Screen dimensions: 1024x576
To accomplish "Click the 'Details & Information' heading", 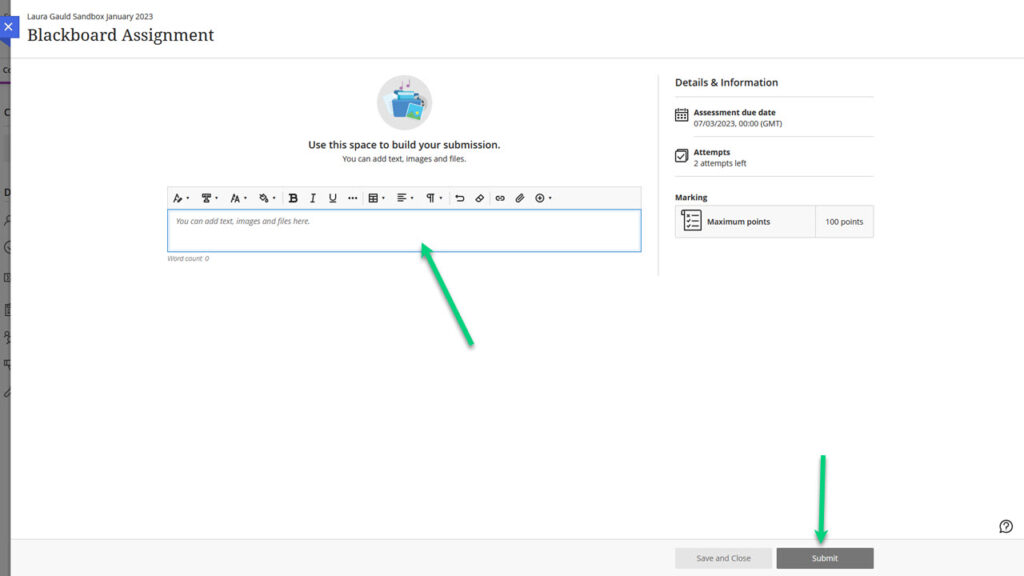I will (726, 82).
